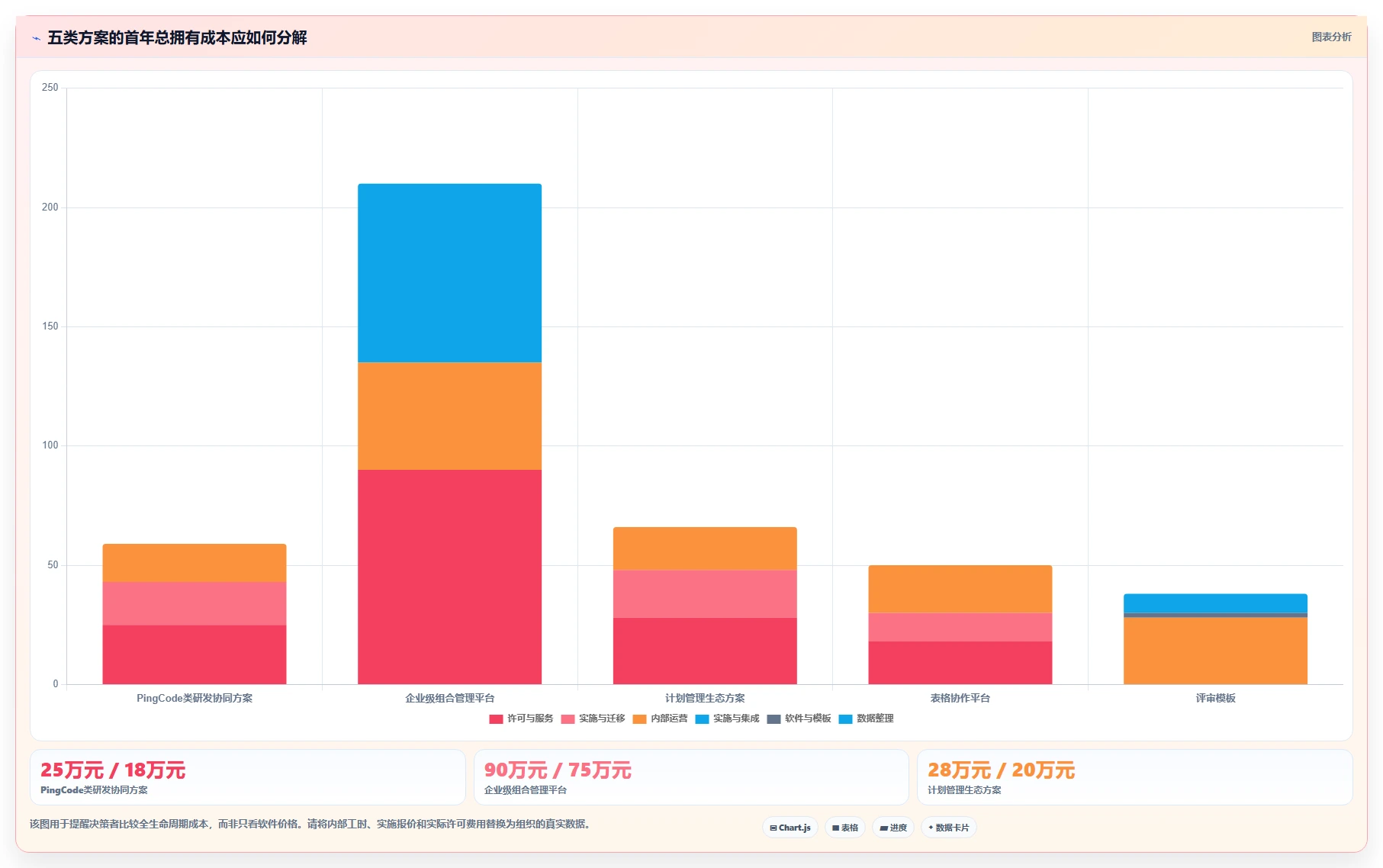Viewport: 1383px width, 868px height.
Task: Click the blue segment of the 企业级组合管理平台 bar
Action: [x=449, y=273]
